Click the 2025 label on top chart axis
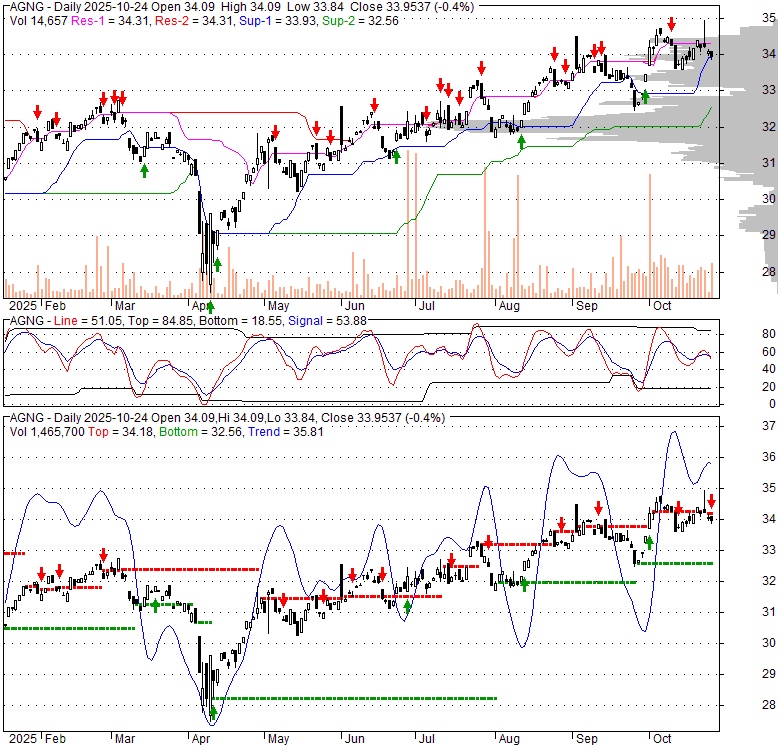Screen dimensions: 780x745 [23, 306]
